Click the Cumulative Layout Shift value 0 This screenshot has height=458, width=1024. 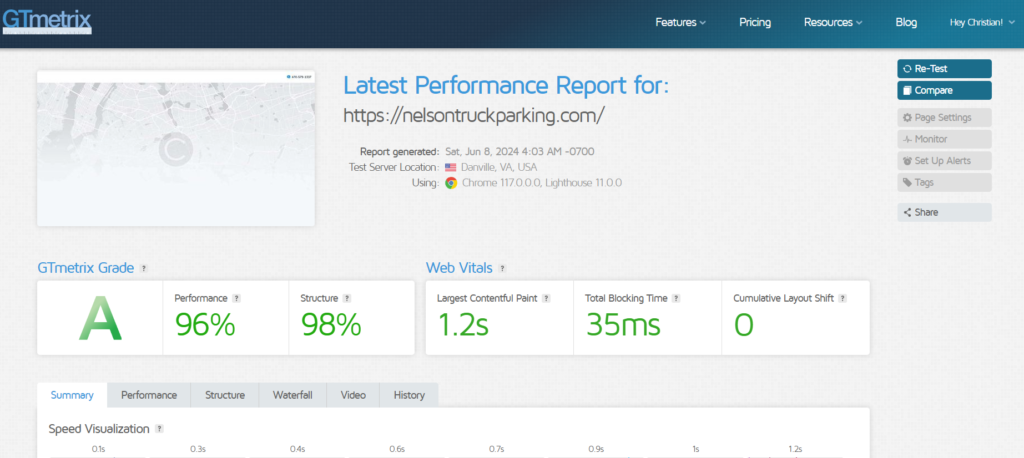pyautogui.click(x=744, y=325)
